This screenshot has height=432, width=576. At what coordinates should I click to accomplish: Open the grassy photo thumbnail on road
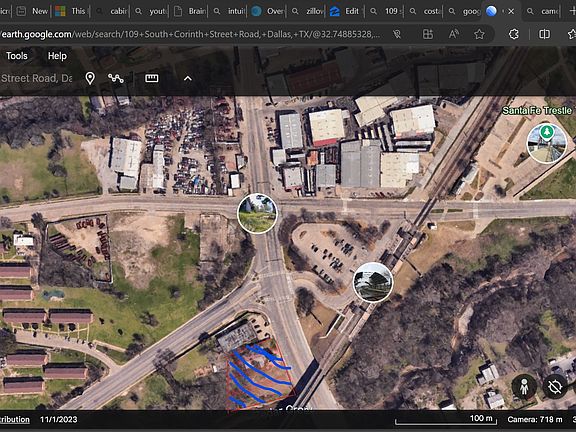(x=257, y=213)
